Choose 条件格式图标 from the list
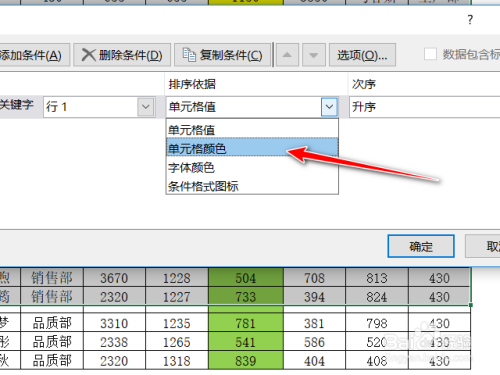Screen dimensions: 500x375 pyautogui.click(x=252, y=186)
